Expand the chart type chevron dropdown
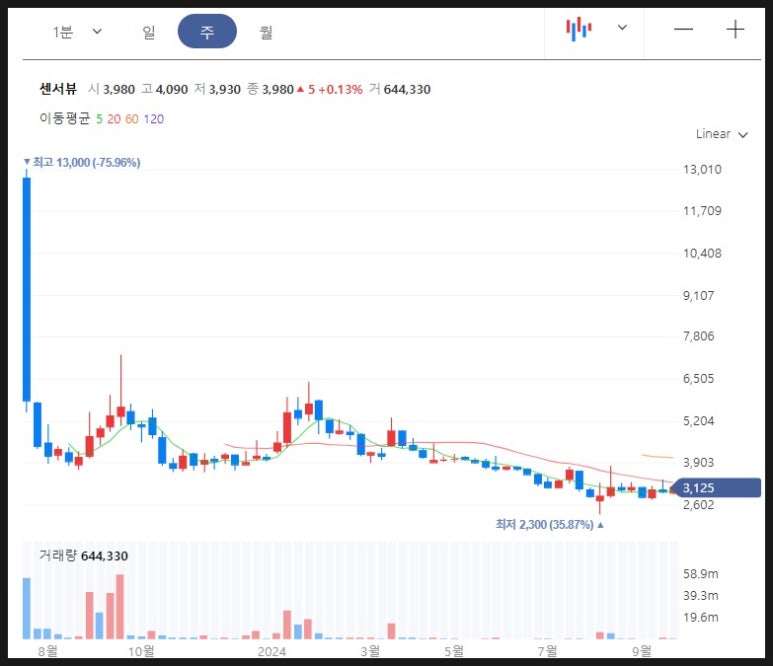 coord(622,28)
